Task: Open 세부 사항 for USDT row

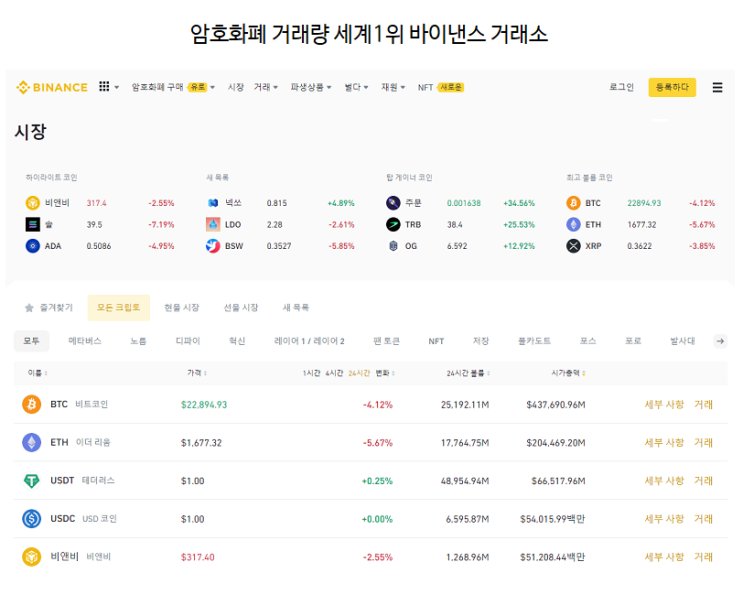Action: coord(664,481)
